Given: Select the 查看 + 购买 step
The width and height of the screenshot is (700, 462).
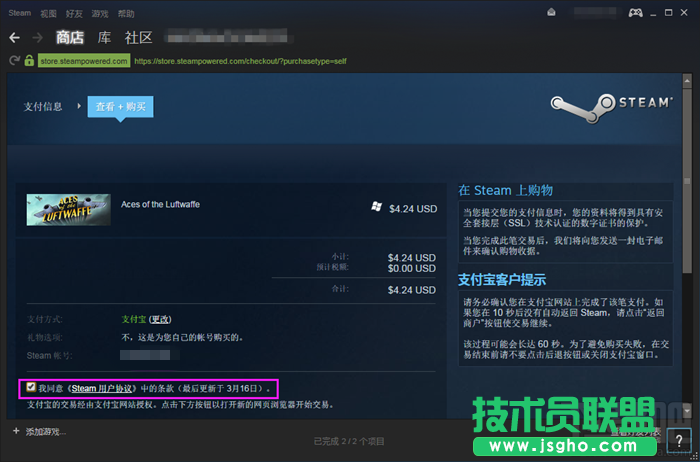Looking at the screenshot, I should click(121, 107).
